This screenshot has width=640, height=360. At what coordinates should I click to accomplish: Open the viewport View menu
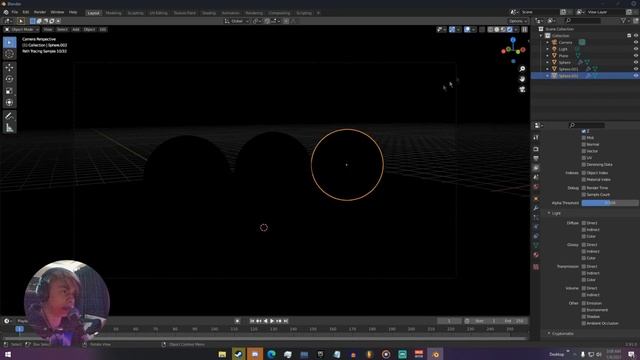tap(48, 29)
